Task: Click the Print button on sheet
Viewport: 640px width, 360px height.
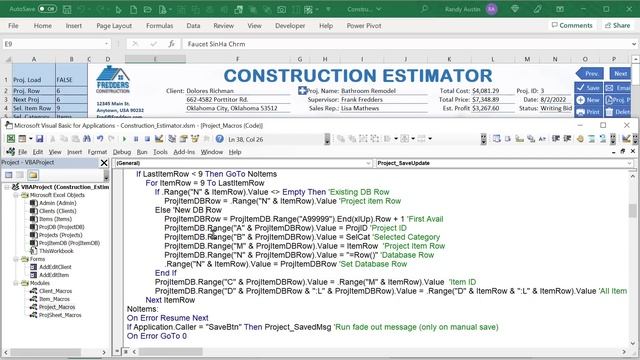Action: click(589, 111)
